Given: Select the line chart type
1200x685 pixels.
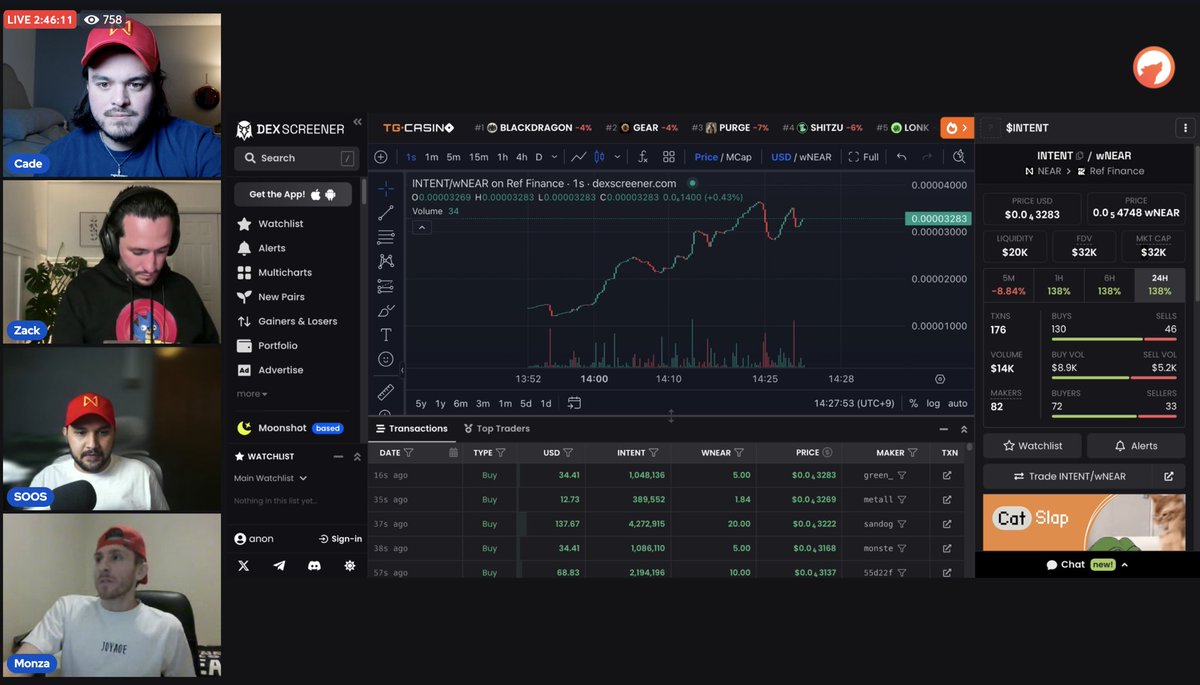Looking at the screenshot, I should 578,157.
